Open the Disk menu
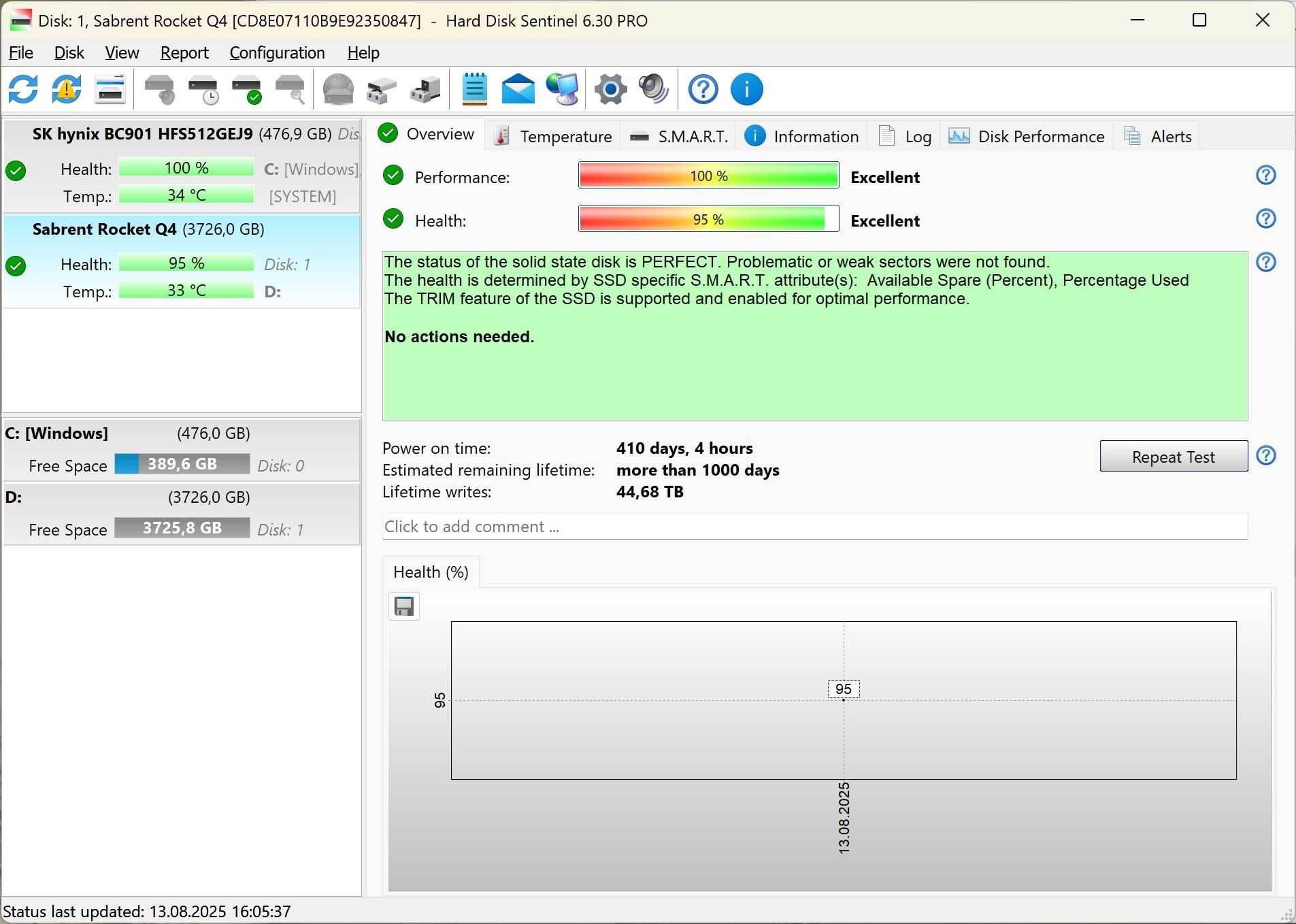This screenshot has width=1296, height=924. point(69,52)
